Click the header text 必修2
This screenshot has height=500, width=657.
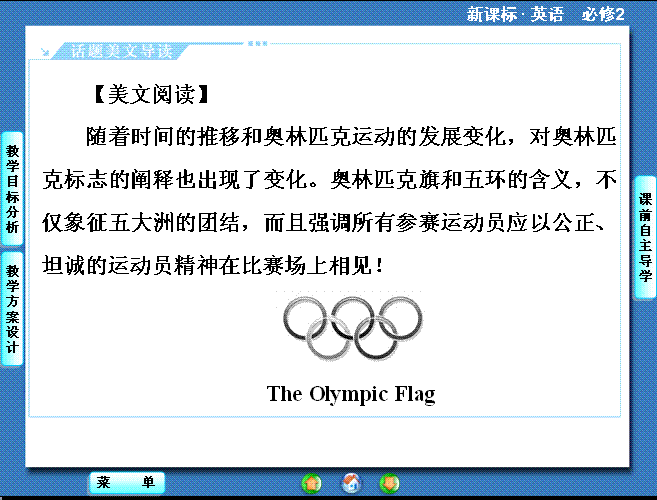(603, 15)
